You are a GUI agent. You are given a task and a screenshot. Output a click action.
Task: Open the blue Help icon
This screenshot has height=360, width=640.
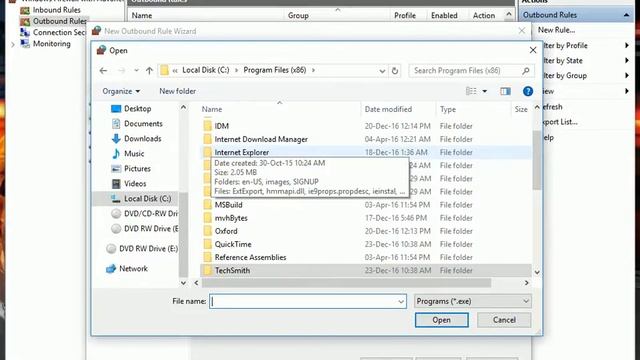[528, 91]
